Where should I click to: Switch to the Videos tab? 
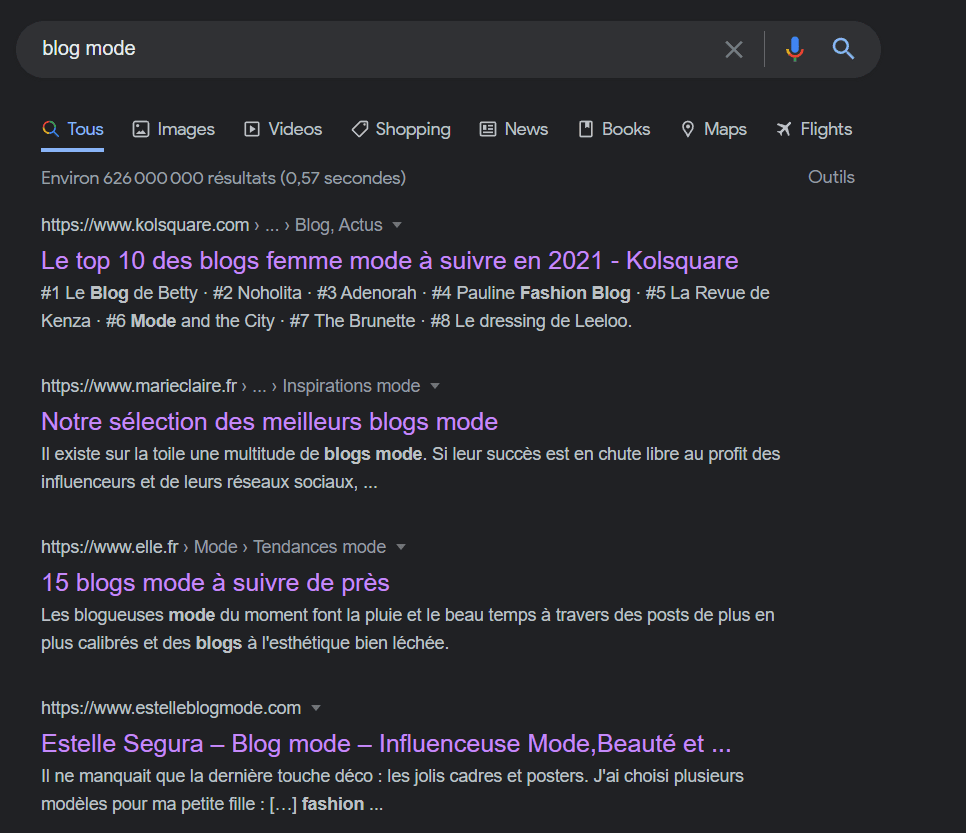(x=283, y=129)
